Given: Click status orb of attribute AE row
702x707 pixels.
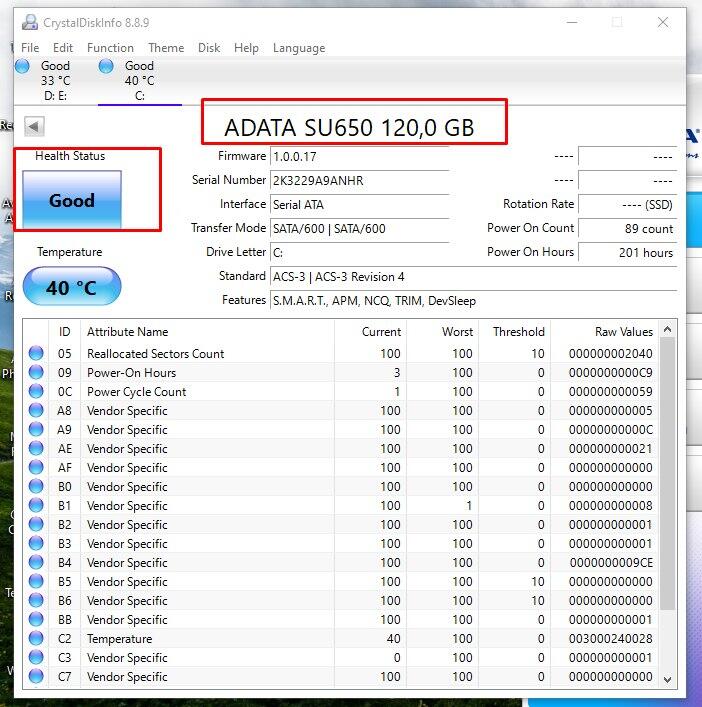Looking at the screenshot, I should (36, 448).
